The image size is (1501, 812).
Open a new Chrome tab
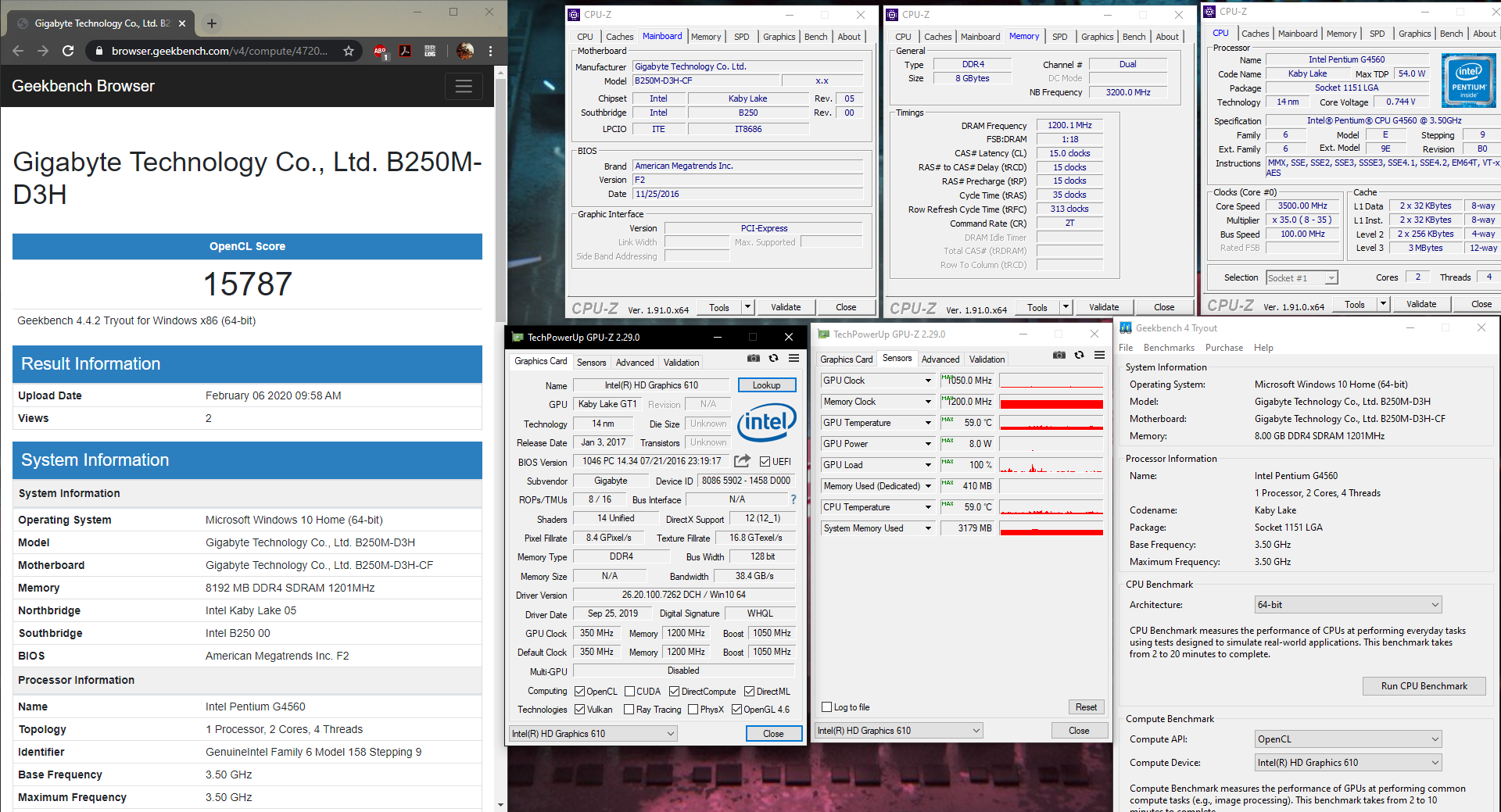[x=211, y=23]
